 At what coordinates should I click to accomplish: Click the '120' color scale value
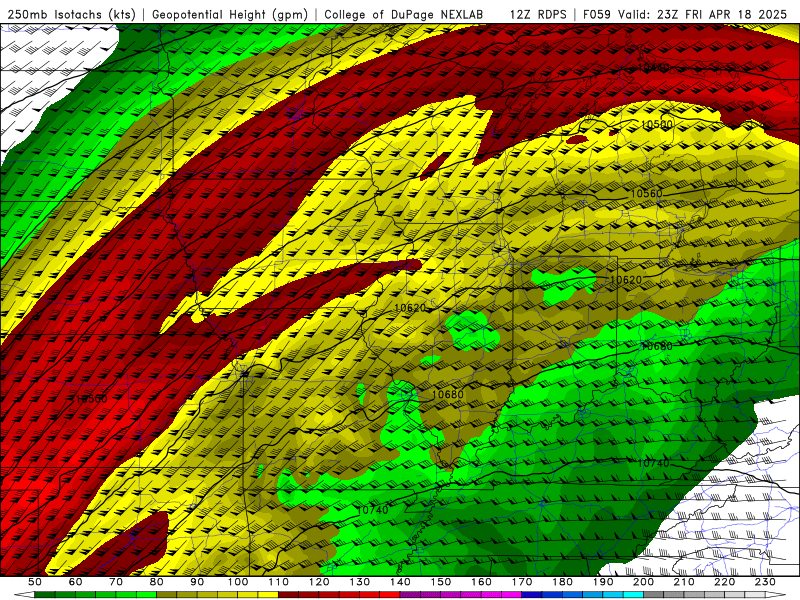pos(319,582)
